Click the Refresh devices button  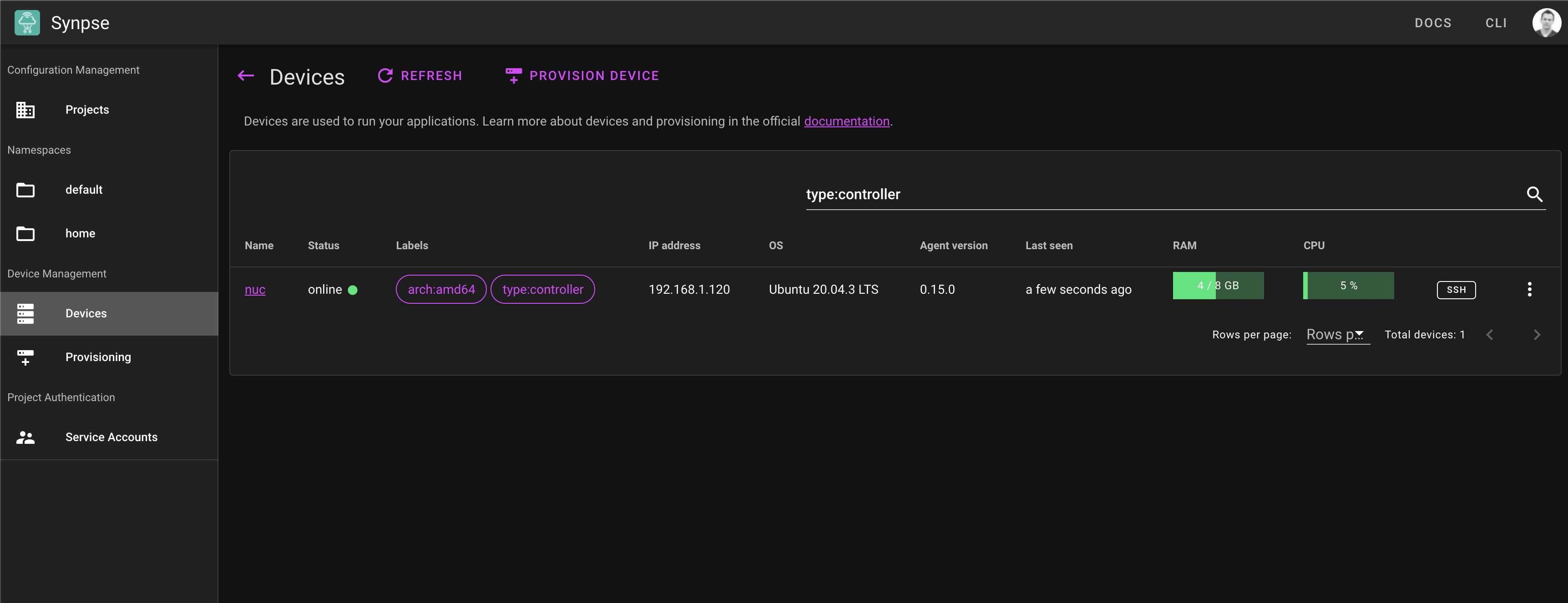coord(420,76)
